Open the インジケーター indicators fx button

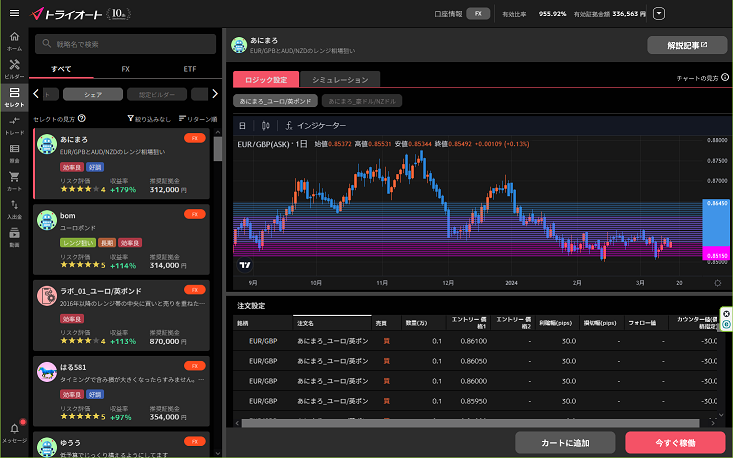[x=316, y=125]
